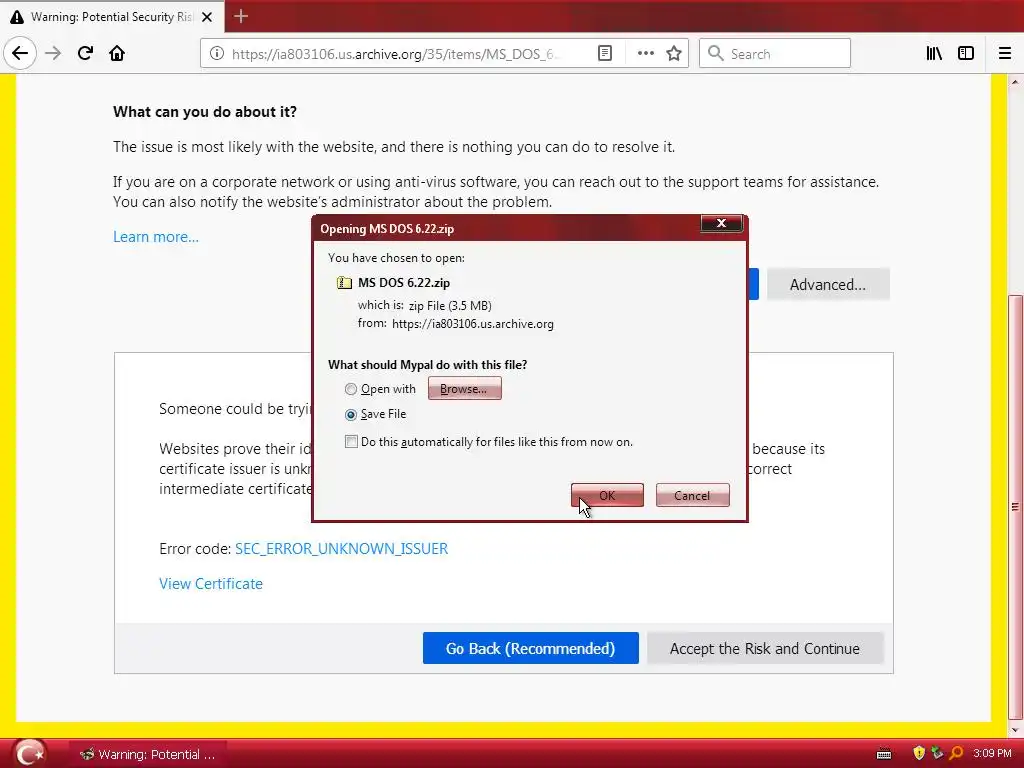The width and height of the screenshot is (1024, 768).
Task: Click the MS DOS 6.22.zip file icon
Action: 344,283
